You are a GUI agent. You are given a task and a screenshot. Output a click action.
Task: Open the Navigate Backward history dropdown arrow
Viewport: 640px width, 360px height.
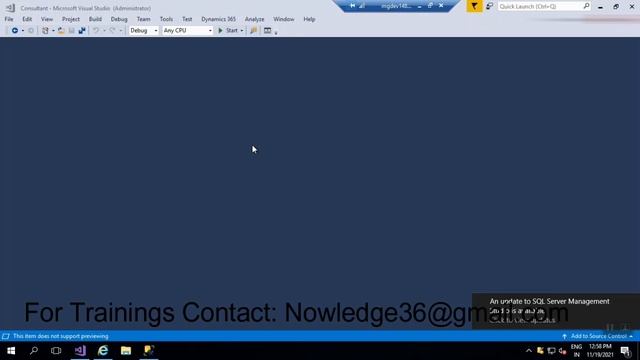point(22,31)
